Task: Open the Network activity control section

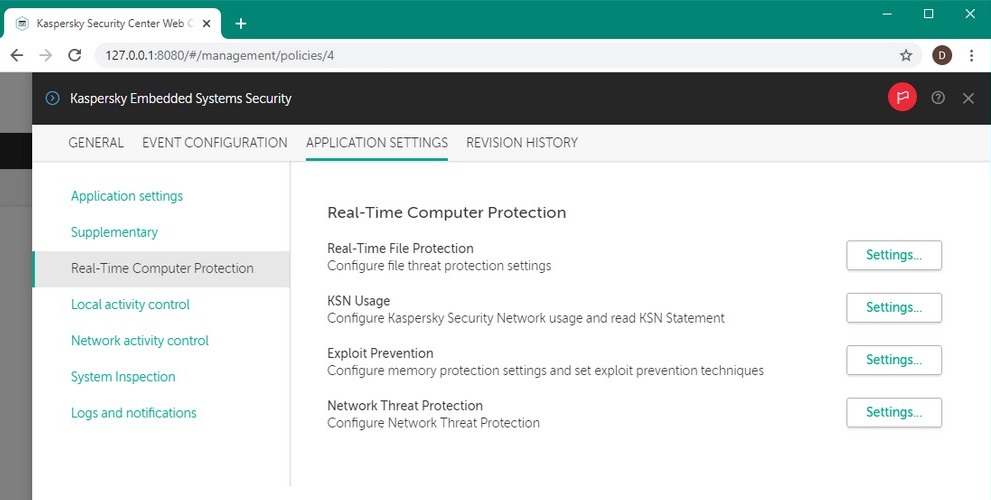Action: pos(140,340)
